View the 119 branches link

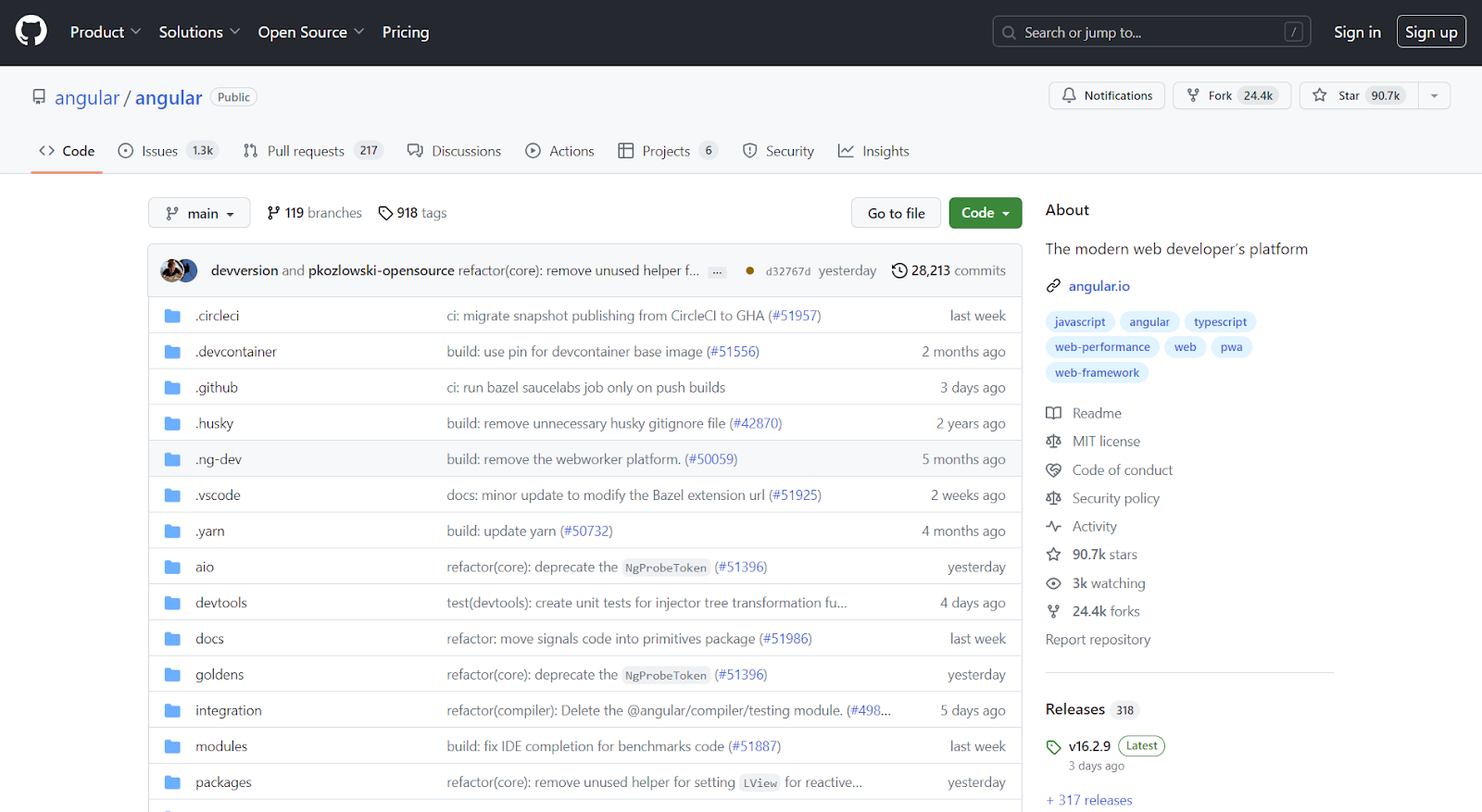[x=314, y=213]
